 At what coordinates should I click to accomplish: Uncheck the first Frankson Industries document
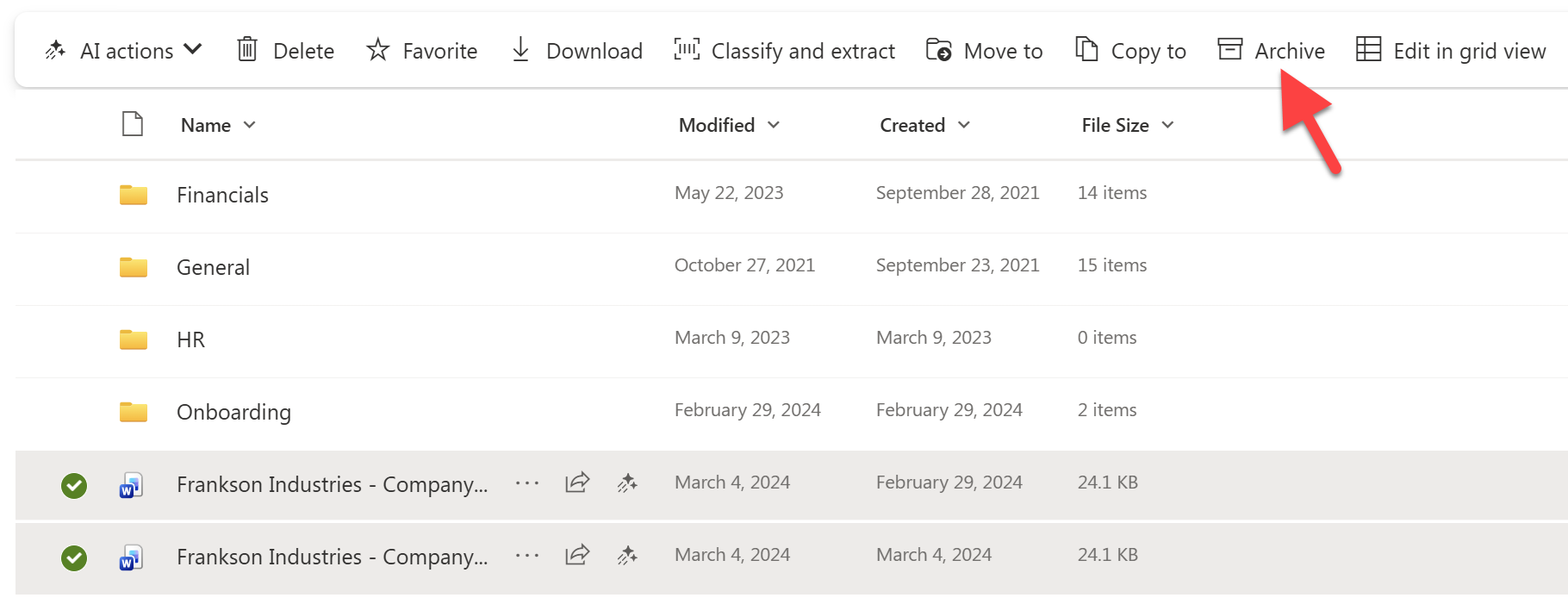[x=74, y=486]
